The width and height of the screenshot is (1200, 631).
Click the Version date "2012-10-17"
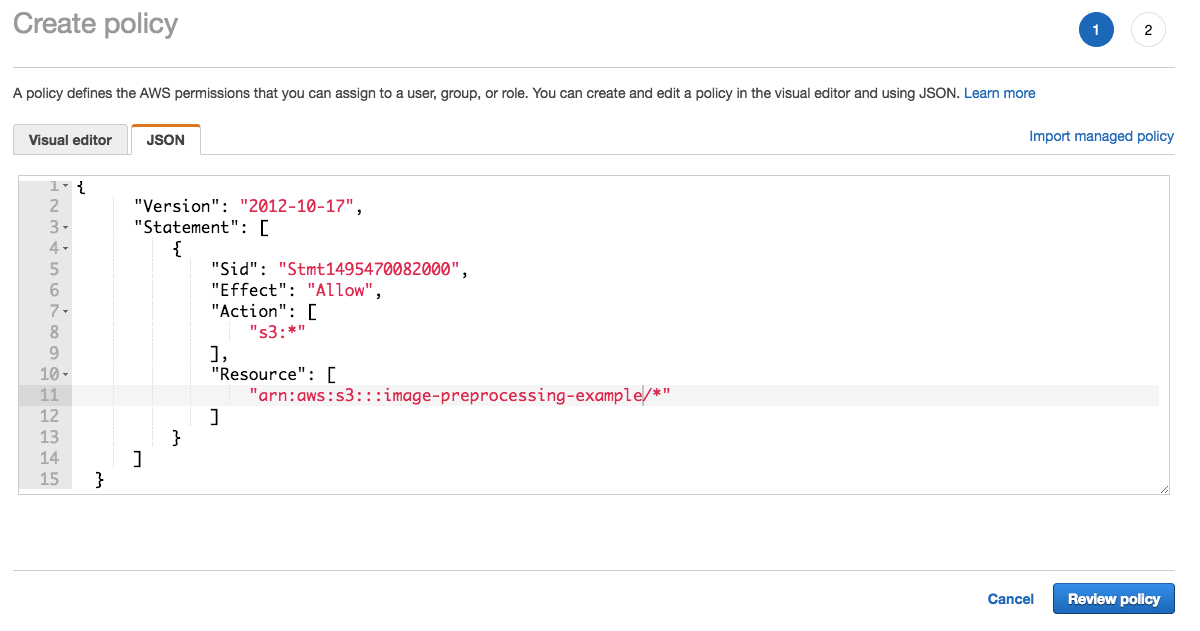(x=298, y=206)
